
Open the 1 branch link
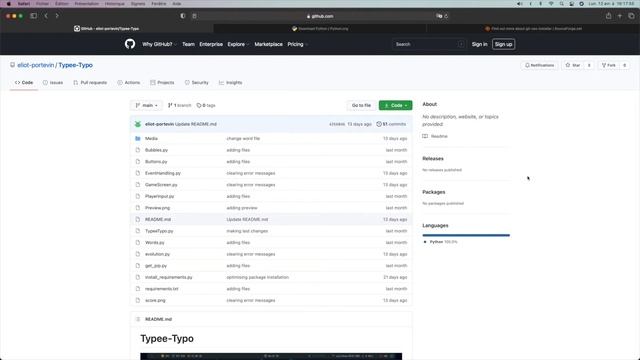[180, 105]
